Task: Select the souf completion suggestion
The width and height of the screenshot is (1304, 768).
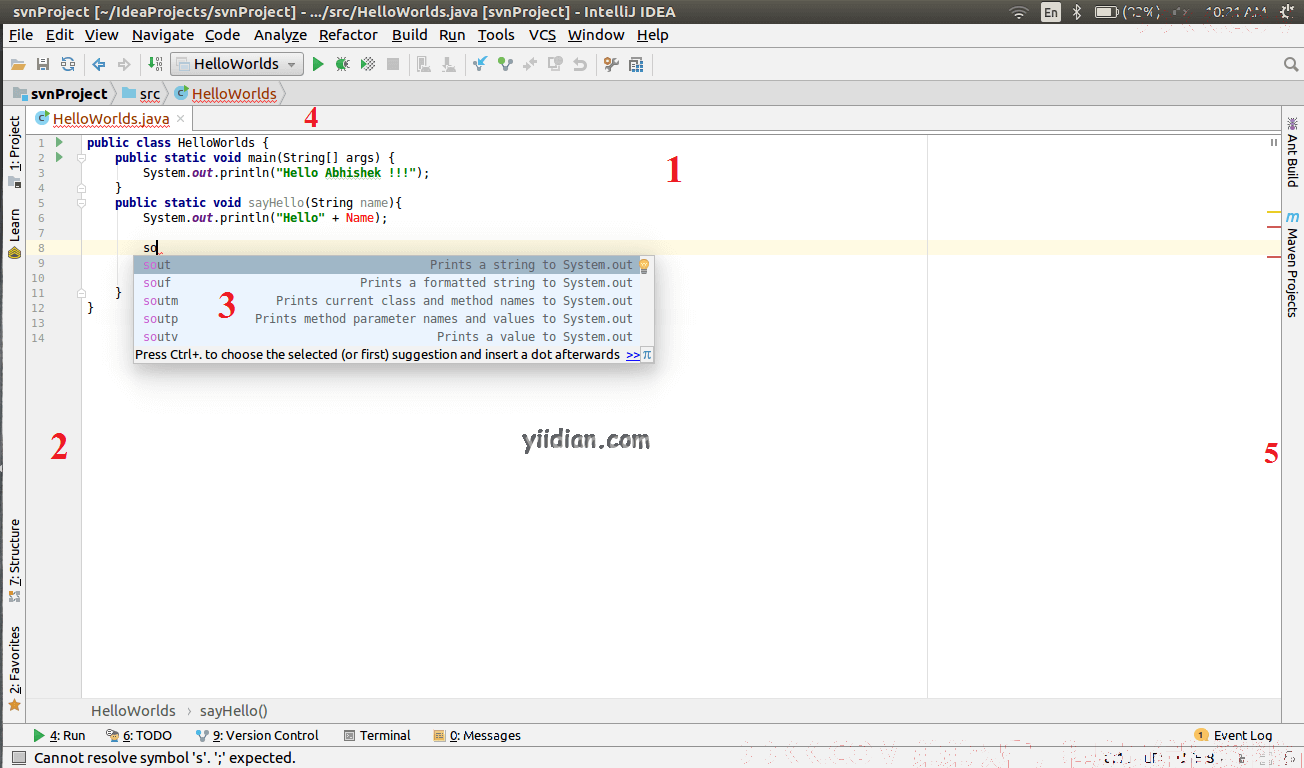Action: coord(394,283)
